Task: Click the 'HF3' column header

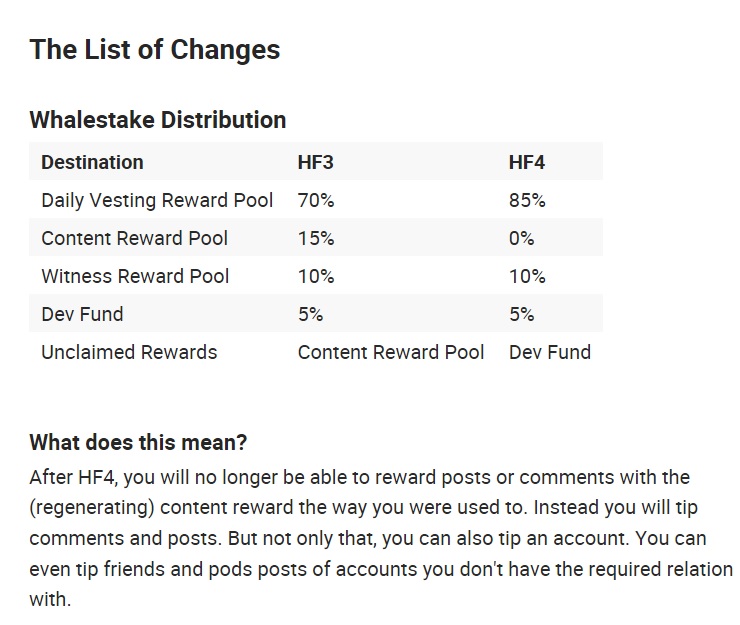Action: click(x=315, y=162)
